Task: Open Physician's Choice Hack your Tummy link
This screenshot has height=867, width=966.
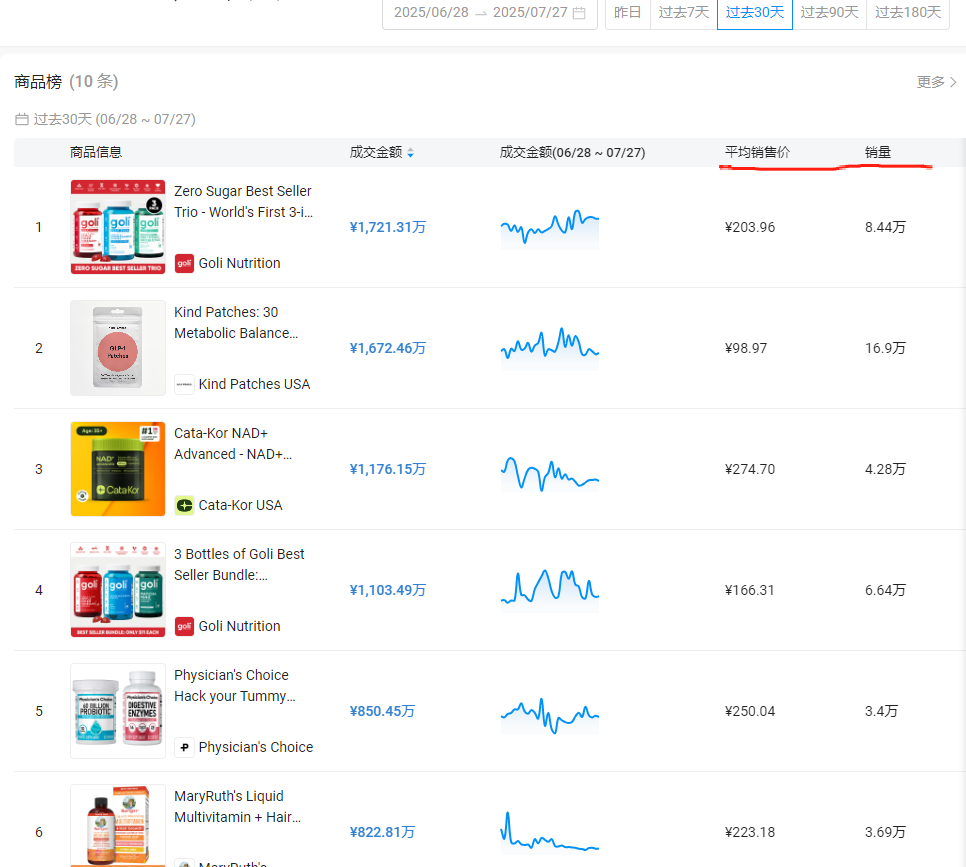Action: pyautogui.click(x=235, y=686)
